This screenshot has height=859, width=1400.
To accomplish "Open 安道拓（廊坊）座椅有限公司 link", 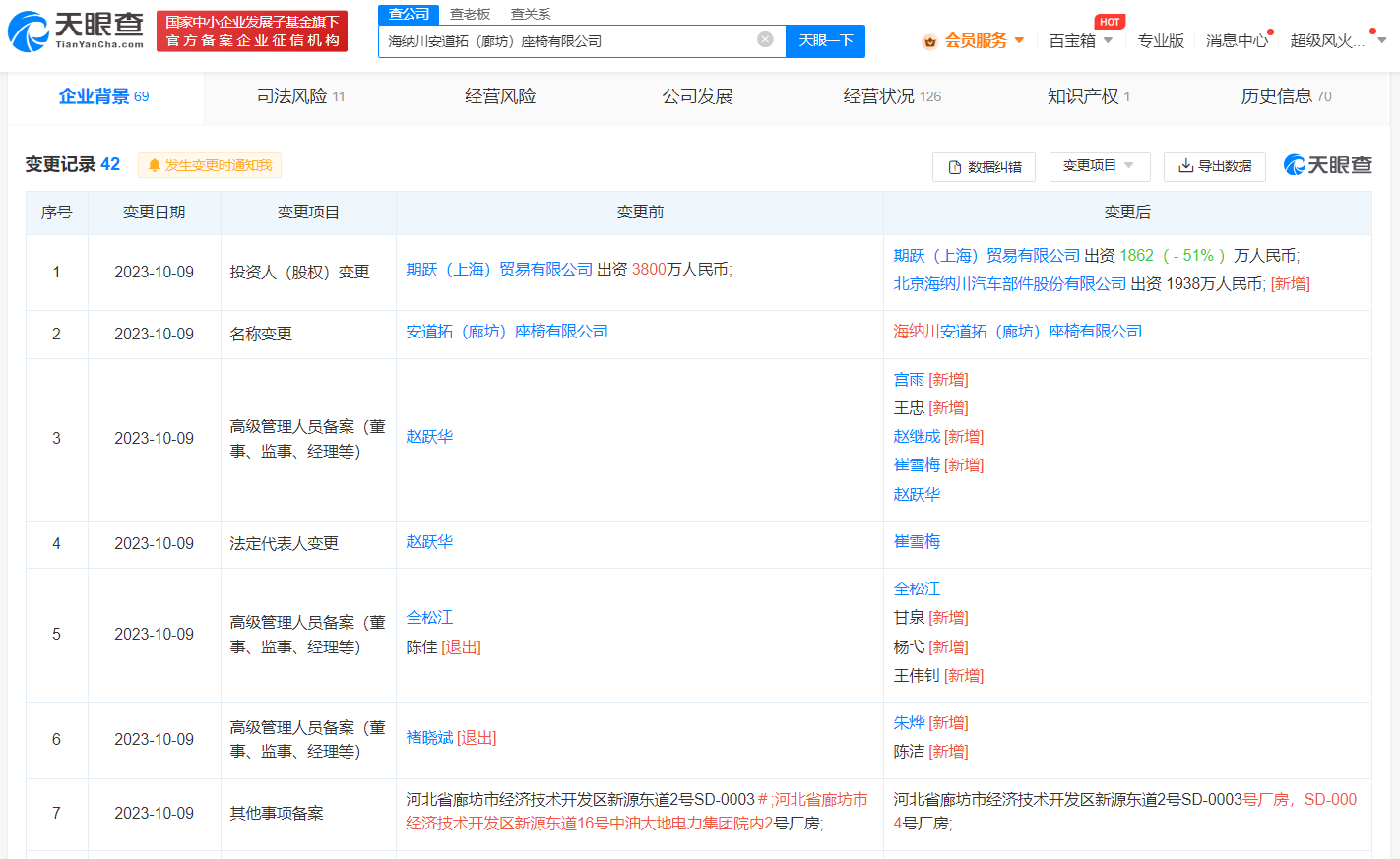I will coord(507,332).
